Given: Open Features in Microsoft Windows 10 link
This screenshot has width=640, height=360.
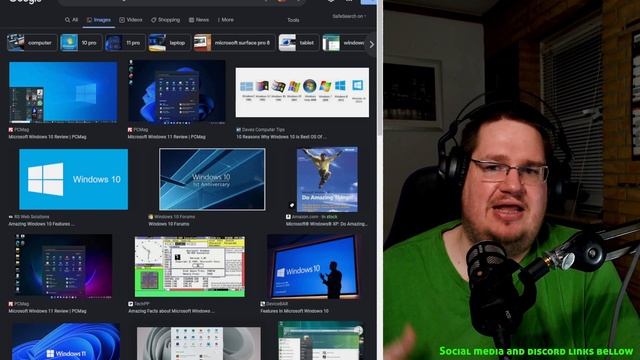Looking at the screenshot, I should point(294,311).
